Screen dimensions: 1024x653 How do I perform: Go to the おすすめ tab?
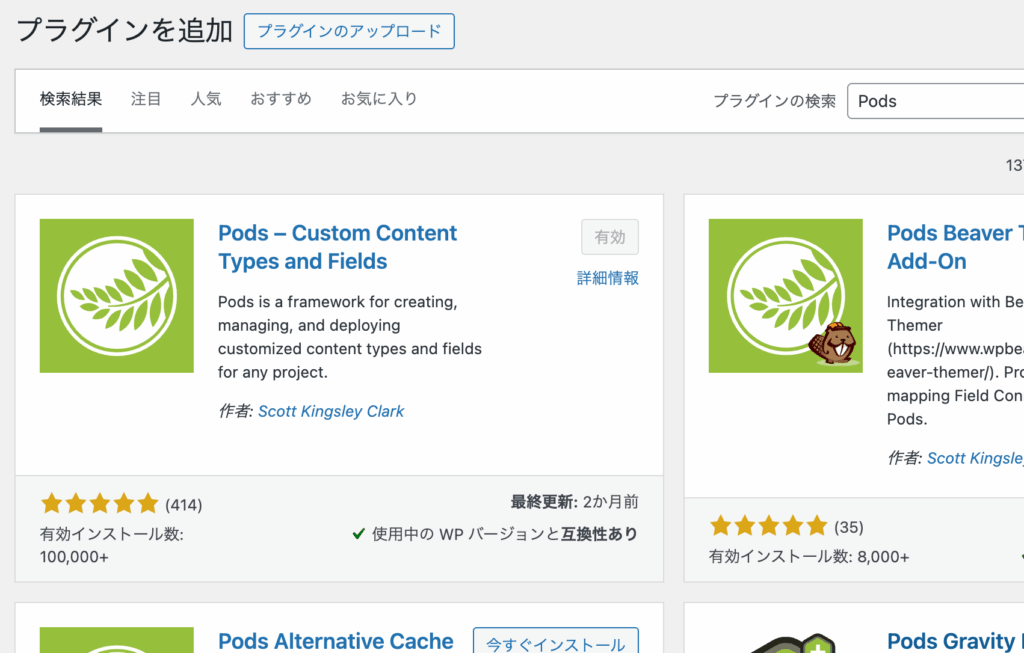[281, 99]
